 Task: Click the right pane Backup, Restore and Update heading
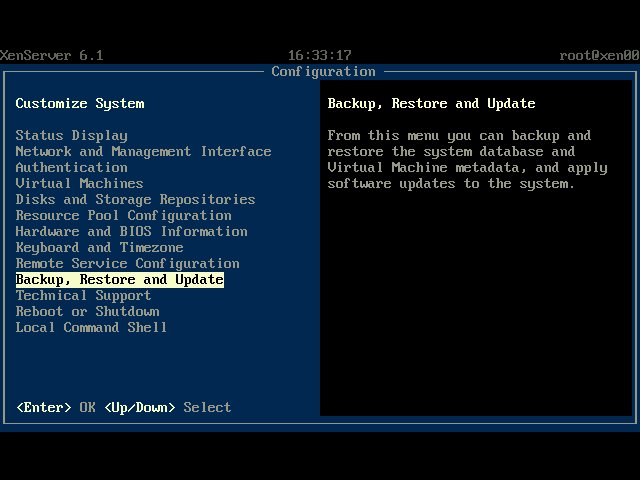(x=431, y=104)
